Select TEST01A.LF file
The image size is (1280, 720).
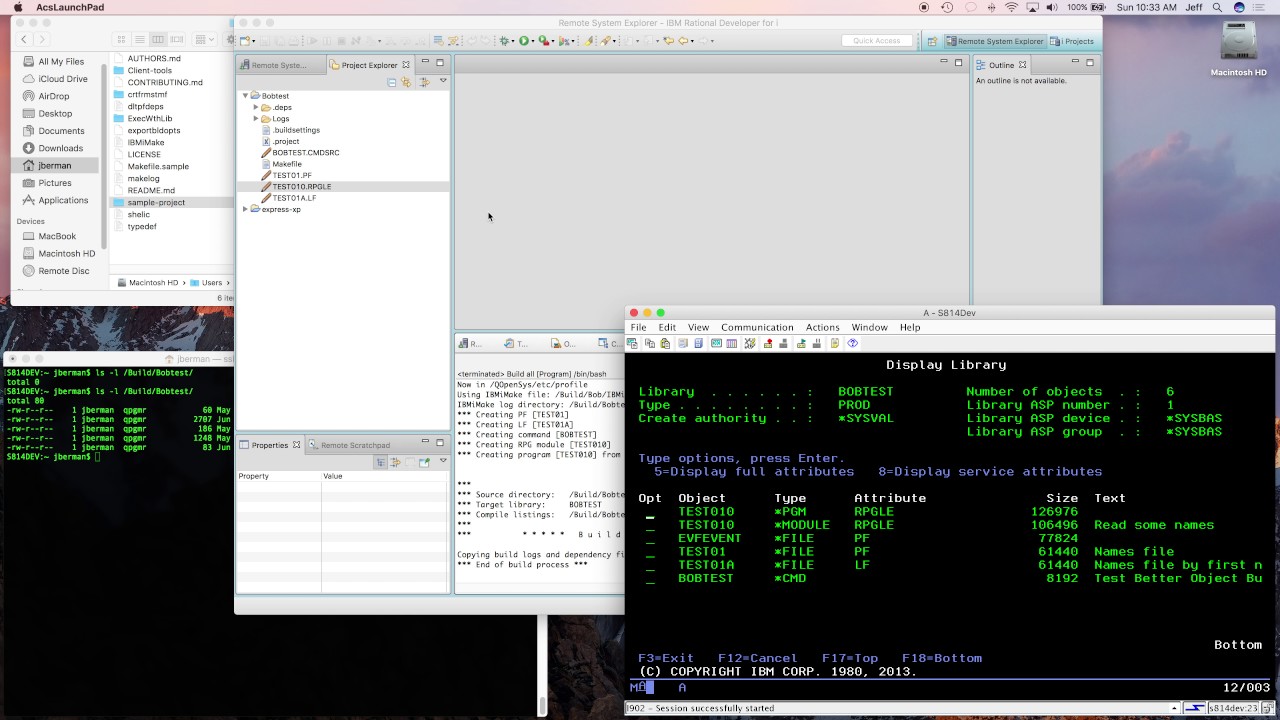tap(294, 198)
